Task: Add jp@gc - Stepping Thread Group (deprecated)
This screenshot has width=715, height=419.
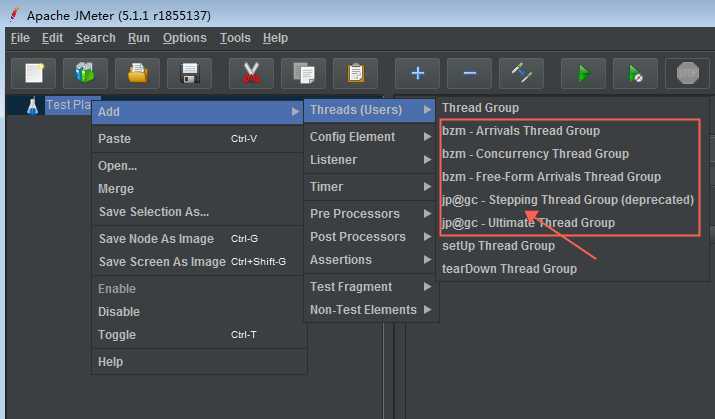Action: coord(571,200)
